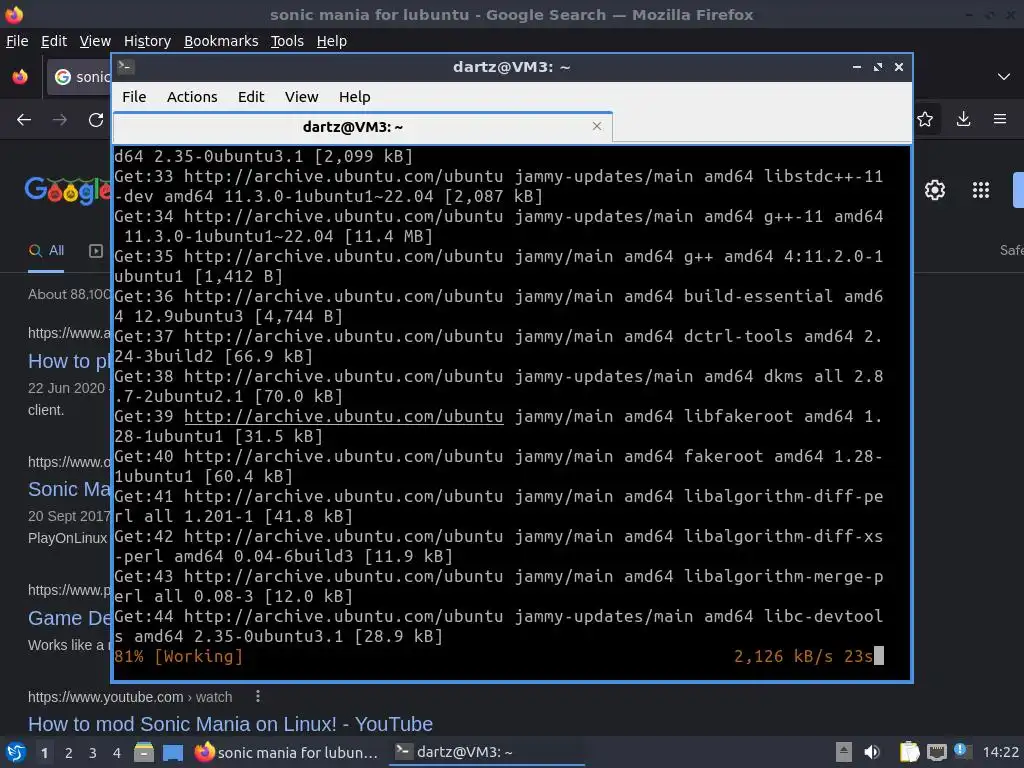This screenshot has height=768, width=1024.
Task: Select the dartz@VM3 terminal tab
Action: tap(363, 127)
